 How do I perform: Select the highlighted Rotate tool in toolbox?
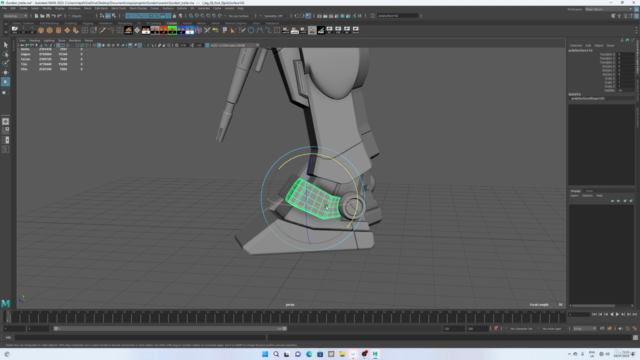(5, 82)
